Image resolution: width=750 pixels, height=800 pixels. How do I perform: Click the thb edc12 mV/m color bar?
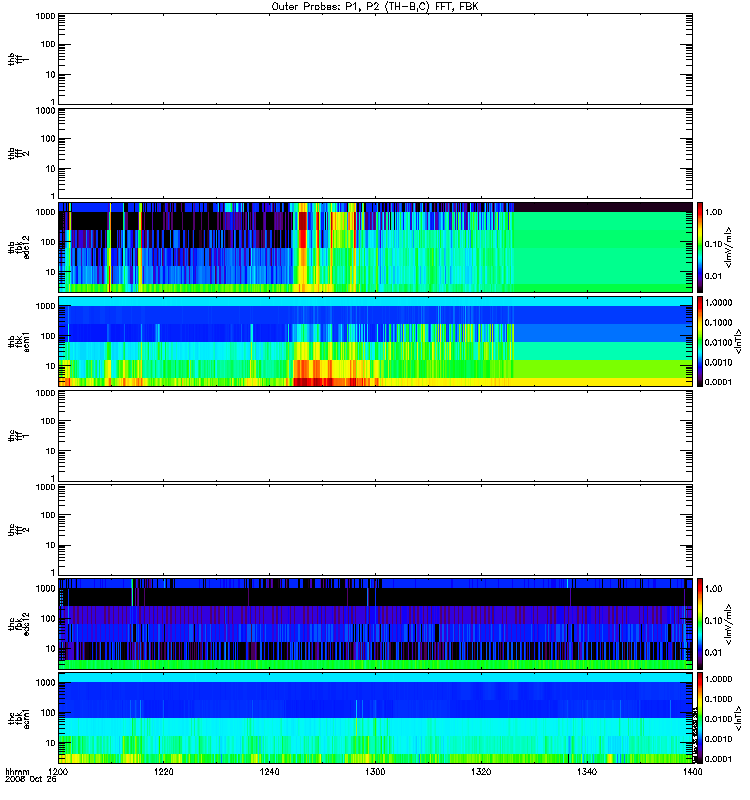pyautogui.click(x=700, y=247)
